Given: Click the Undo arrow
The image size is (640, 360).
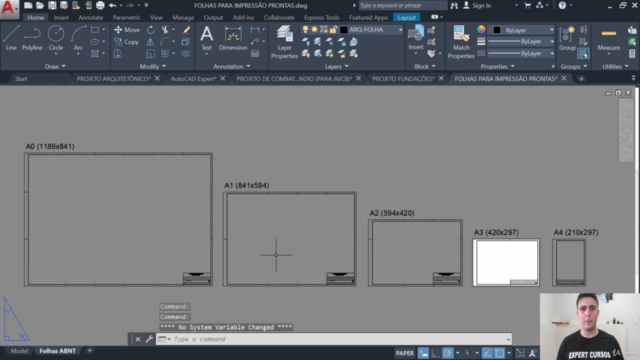Looking at the screenshot, I should click(x=113, y=5).
